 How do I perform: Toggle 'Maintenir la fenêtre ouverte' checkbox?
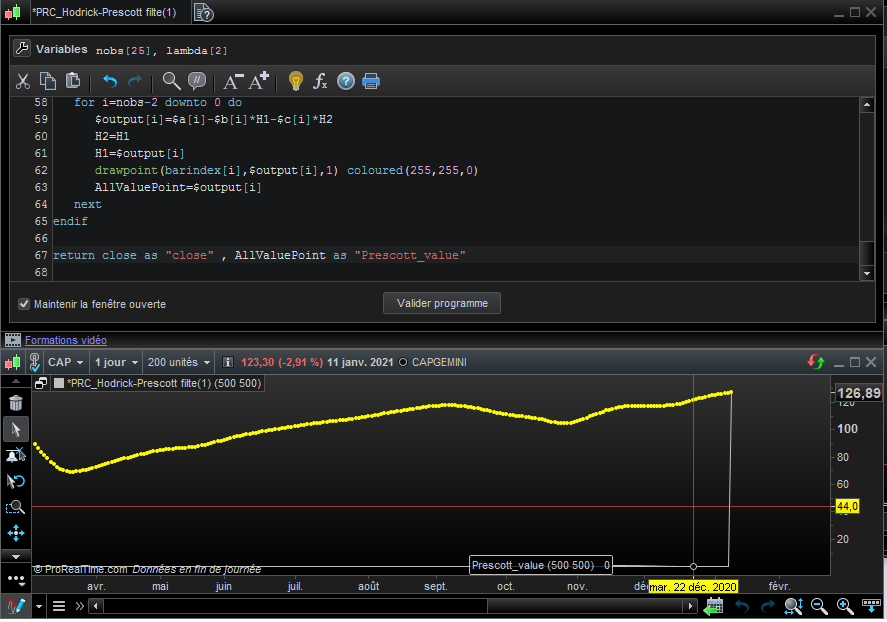[x=24, y=304]
